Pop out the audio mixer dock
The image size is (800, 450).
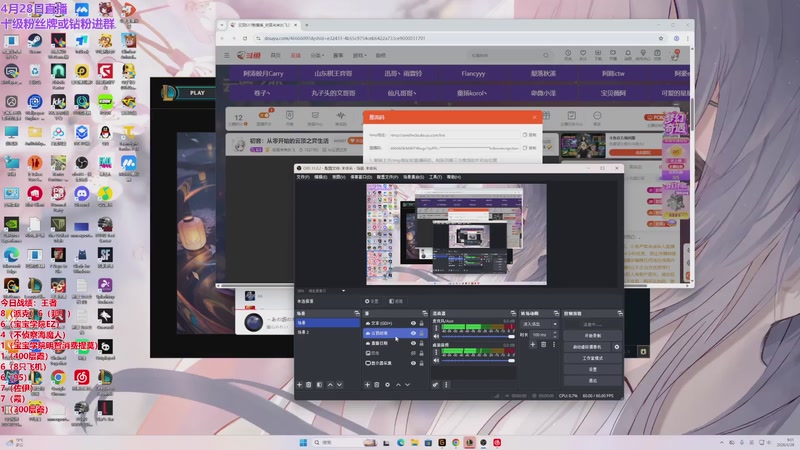click(x=513, y=313)
